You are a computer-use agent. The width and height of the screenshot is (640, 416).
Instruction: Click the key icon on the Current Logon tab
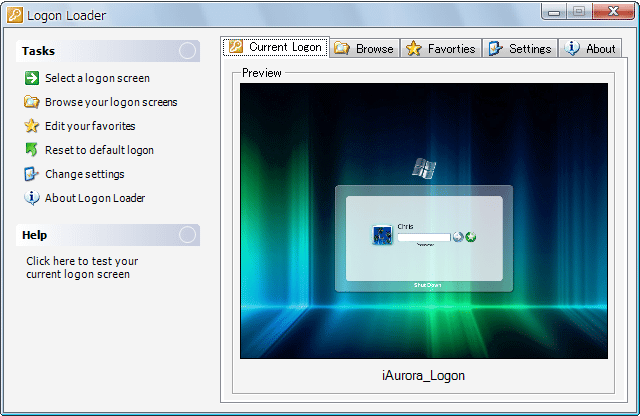pos(236,47)
